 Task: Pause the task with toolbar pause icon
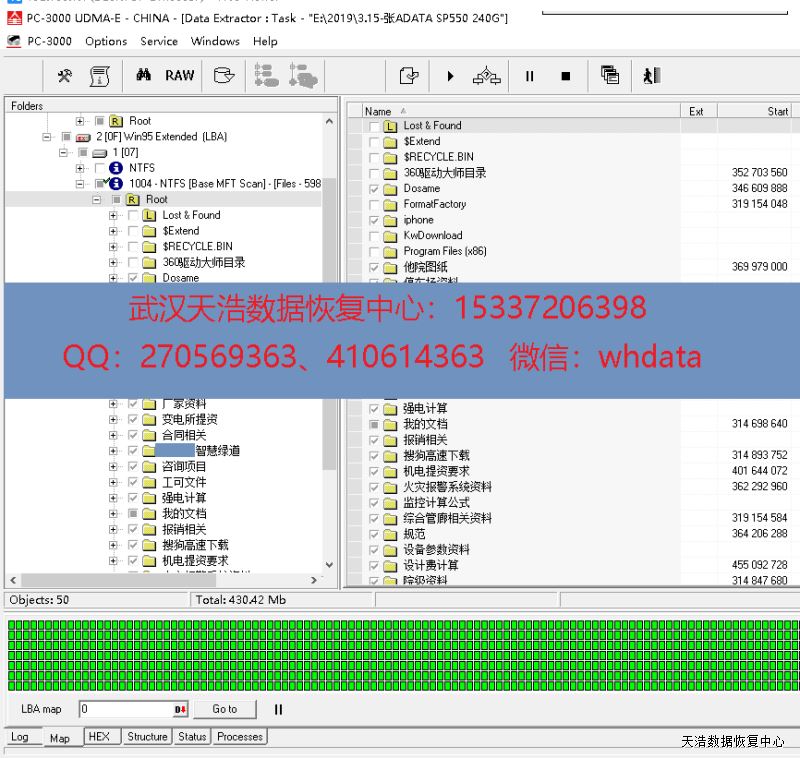(x=530, y=76)
